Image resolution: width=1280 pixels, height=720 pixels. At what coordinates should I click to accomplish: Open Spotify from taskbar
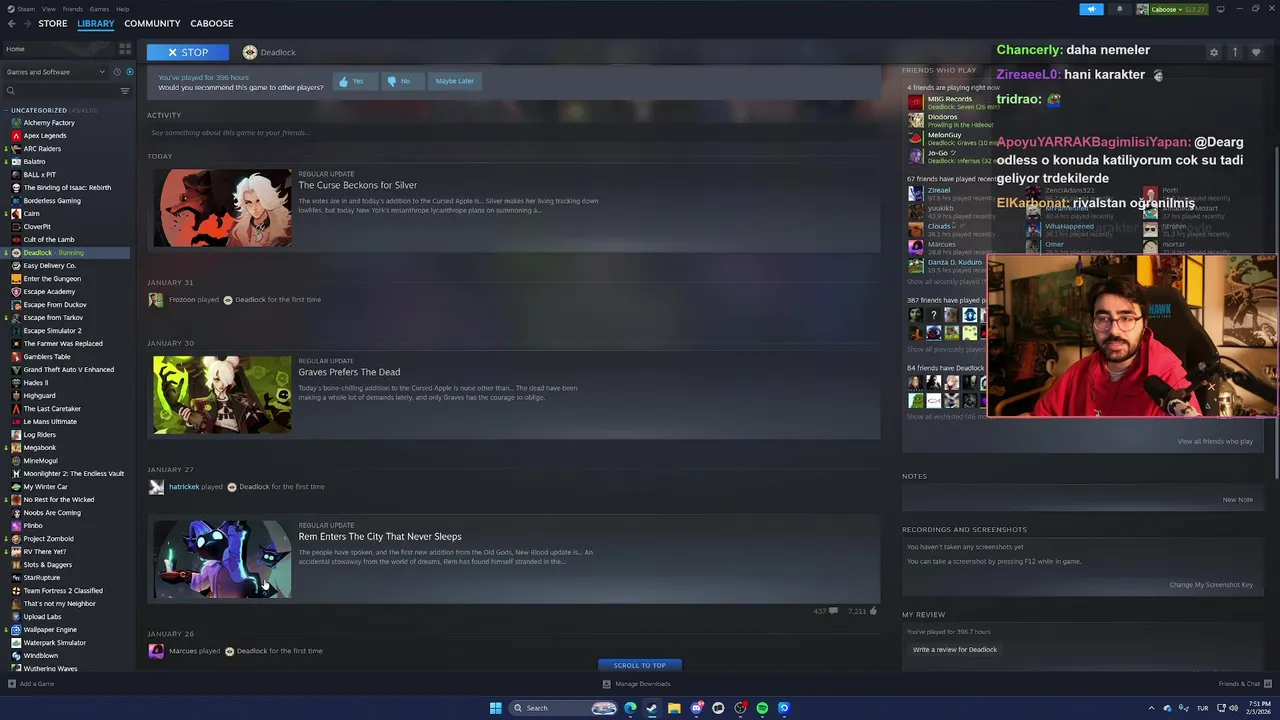pos(762,708)
